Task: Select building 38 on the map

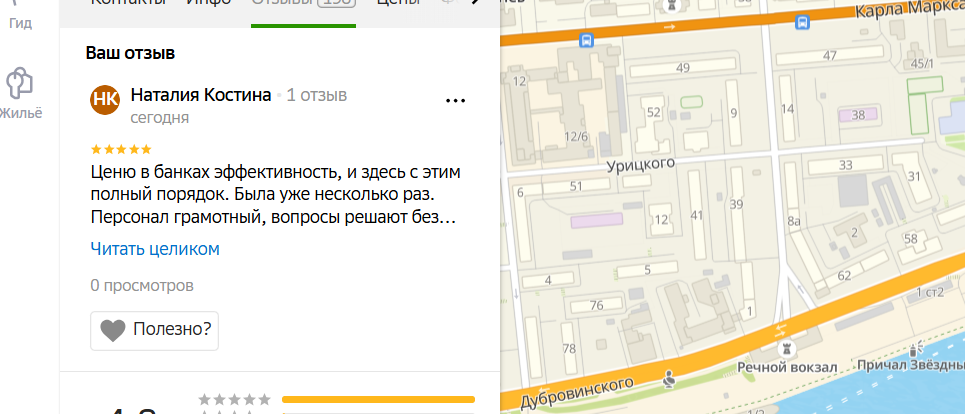Action: point(858,114)
